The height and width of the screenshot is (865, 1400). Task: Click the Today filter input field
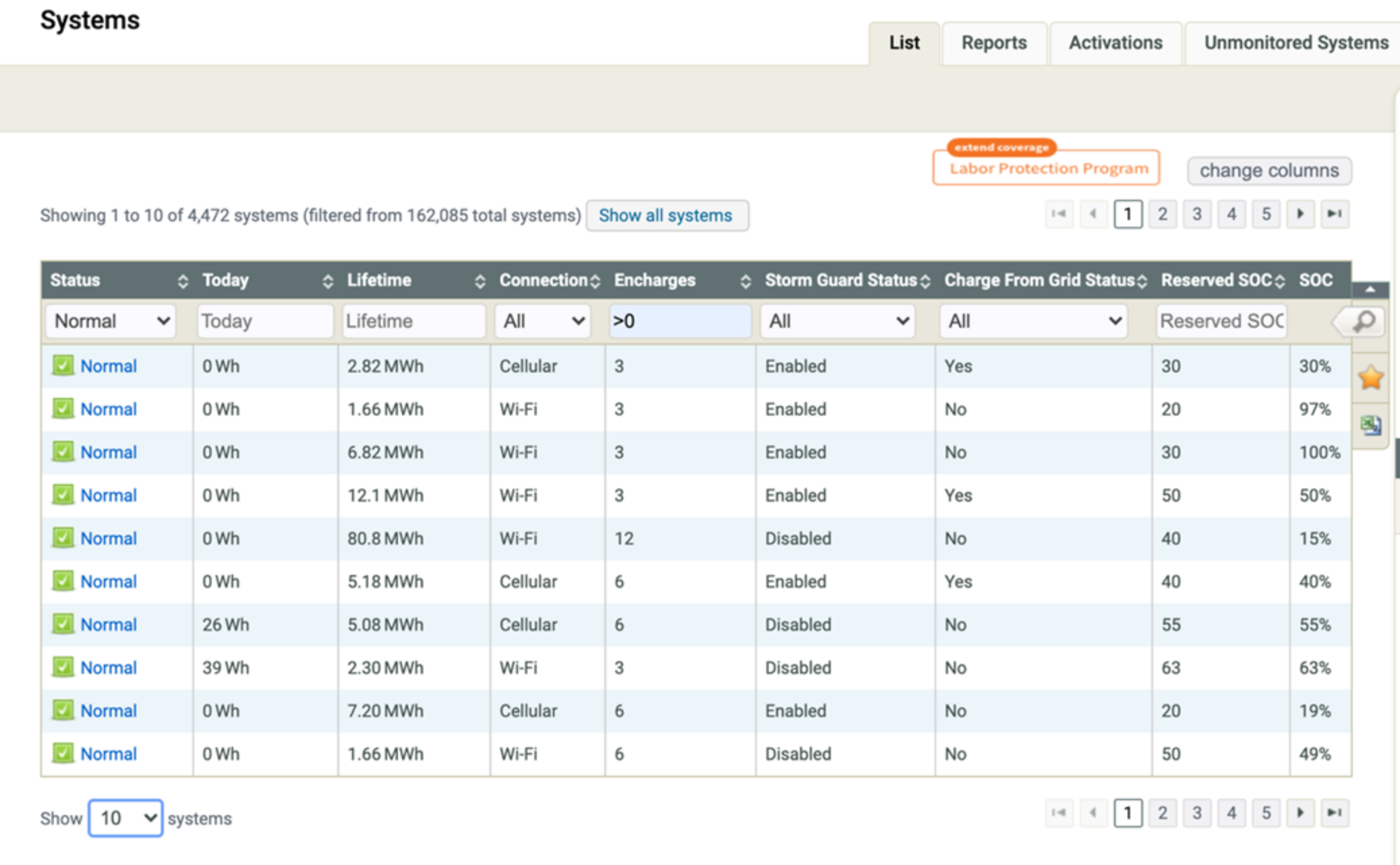click(x=265, y=321)
